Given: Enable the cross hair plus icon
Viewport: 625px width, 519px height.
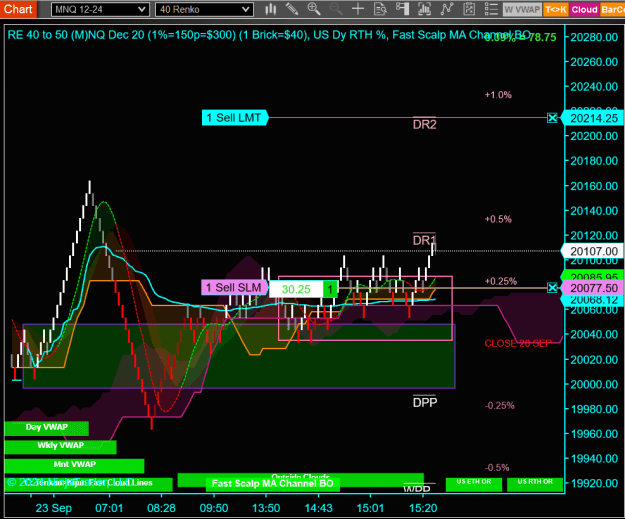Looking at the screenshot, I should (358, 9).
